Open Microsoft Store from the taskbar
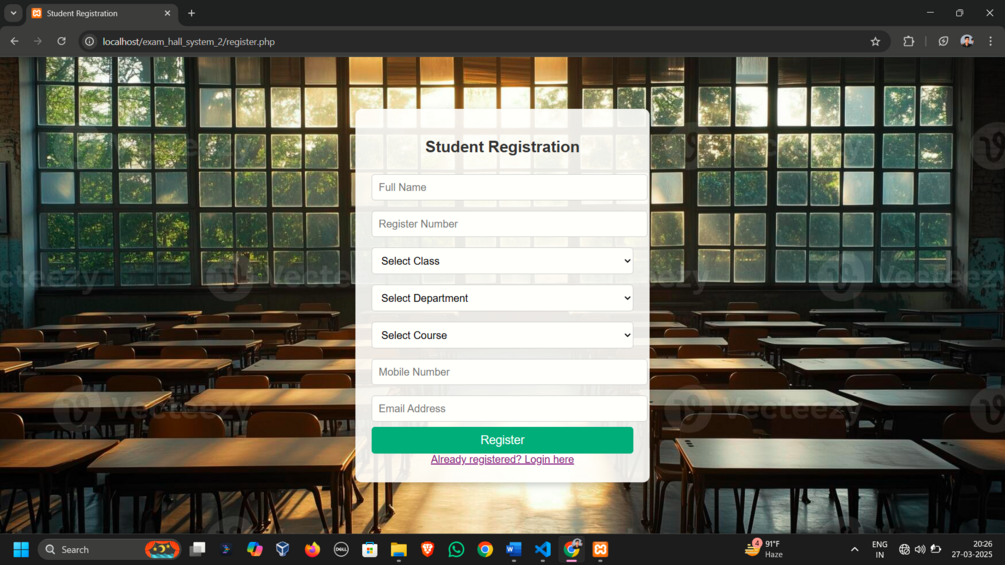 pyautogui.click(x=370, y=550)
